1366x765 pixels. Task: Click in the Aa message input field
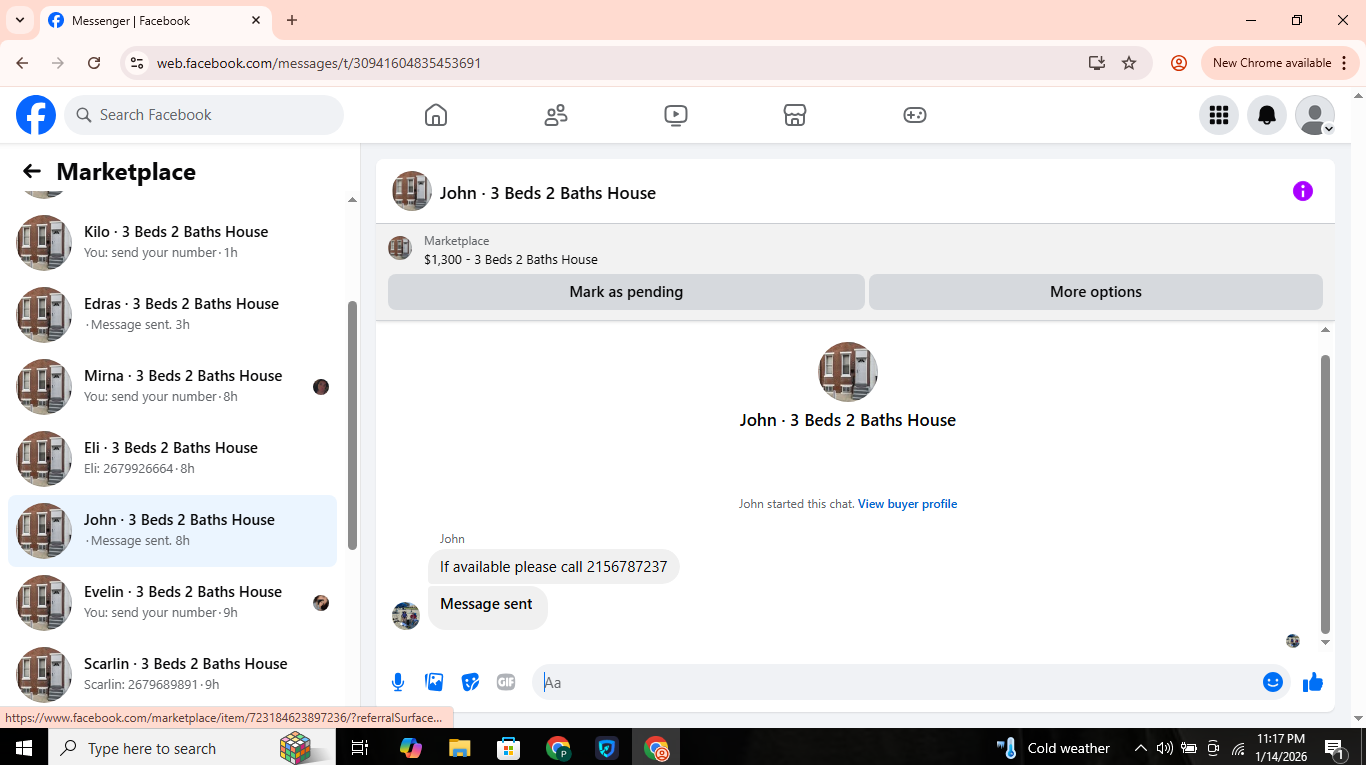tap(897, 682)
